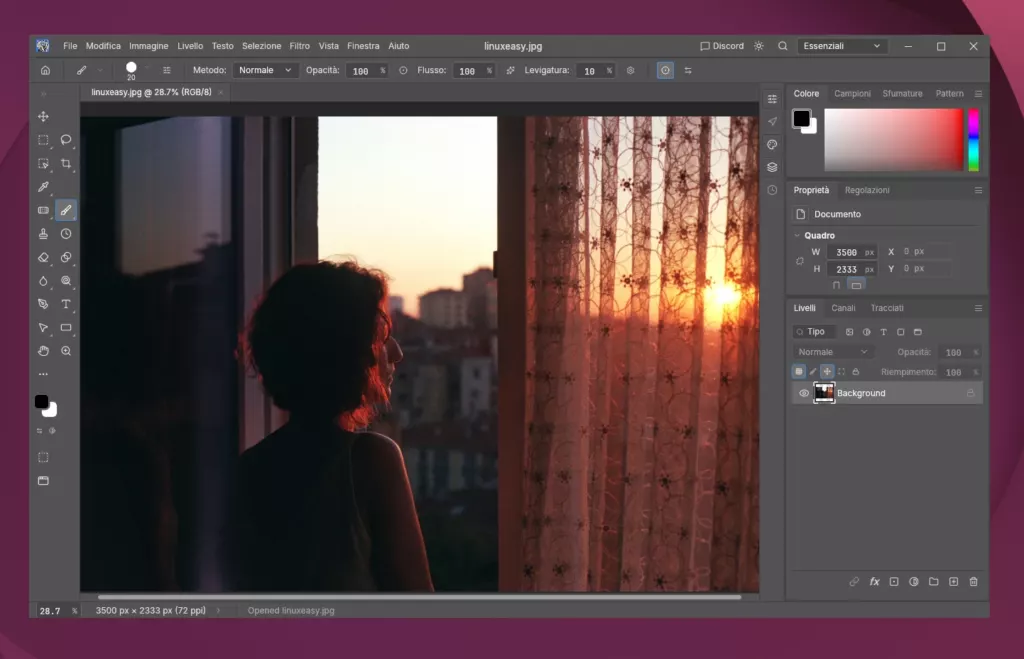
Task: Close the linuxeasy.jpg document tab
Action: [x=221, y=93]
